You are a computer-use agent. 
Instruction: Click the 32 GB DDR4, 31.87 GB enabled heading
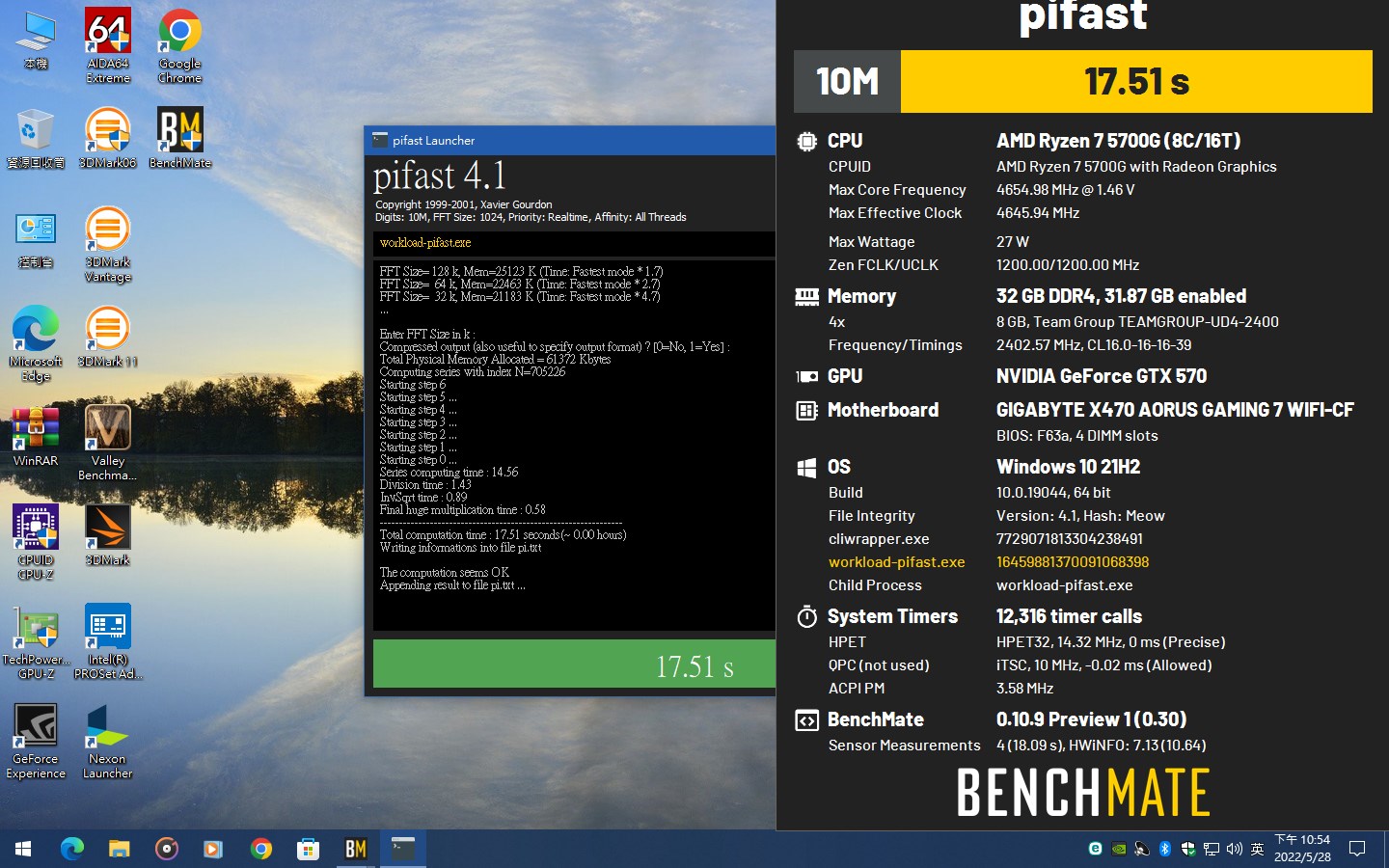pyautogui.click(x=1121, y=296)
